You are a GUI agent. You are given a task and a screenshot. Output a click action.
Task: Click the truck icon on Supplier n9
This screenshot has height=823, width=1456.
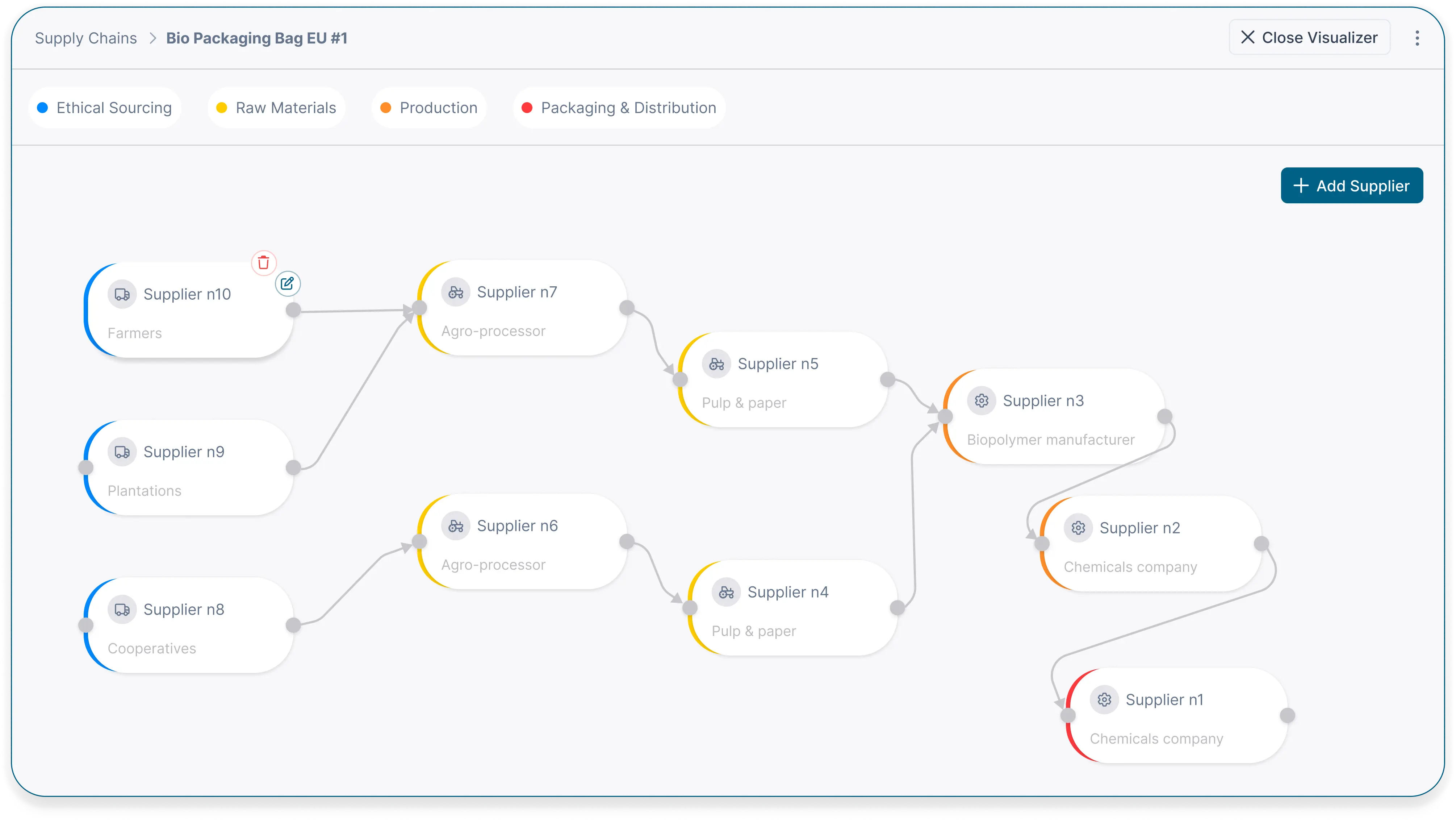coord(122,452)
